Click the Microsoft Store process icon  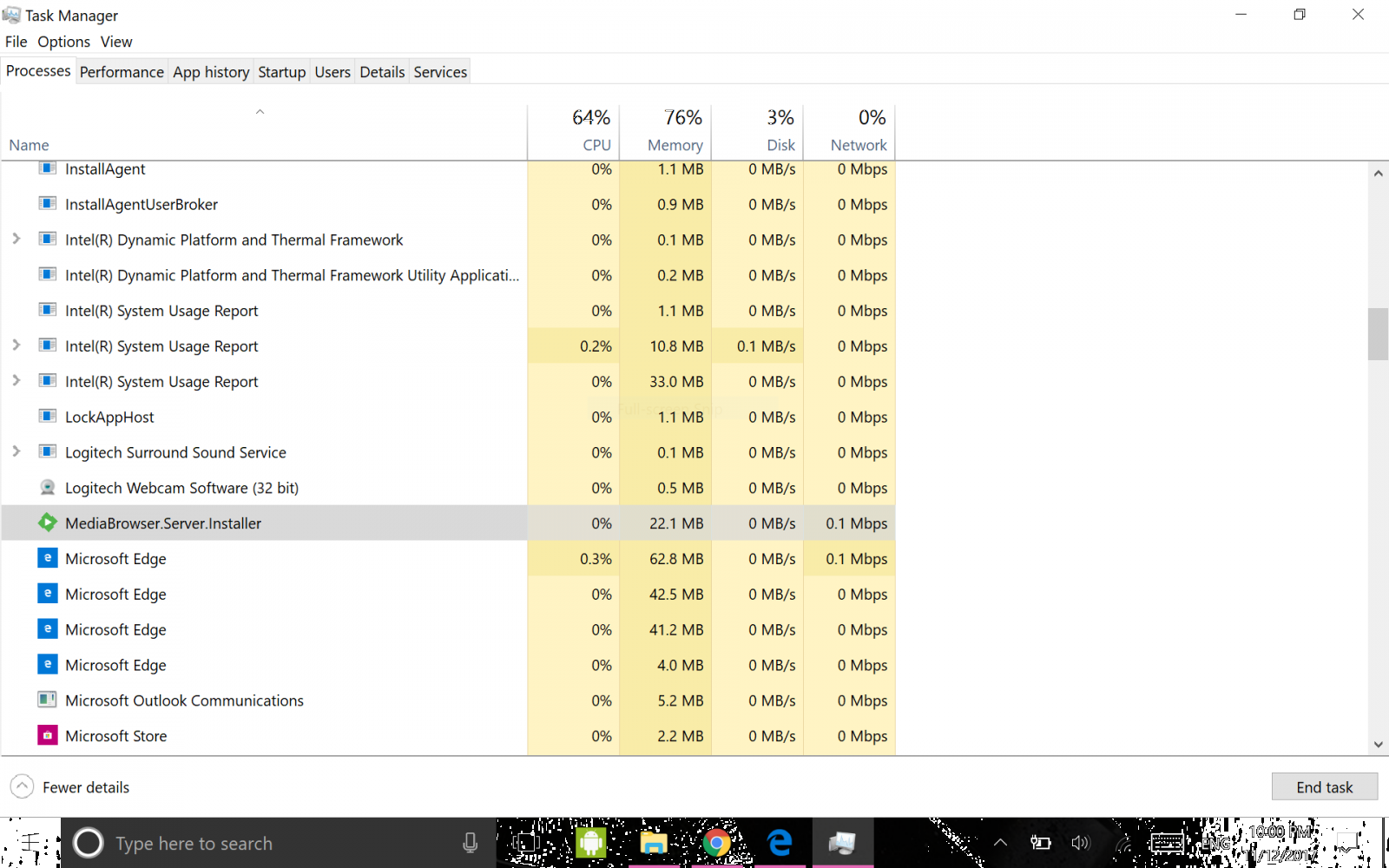point(47,735)
